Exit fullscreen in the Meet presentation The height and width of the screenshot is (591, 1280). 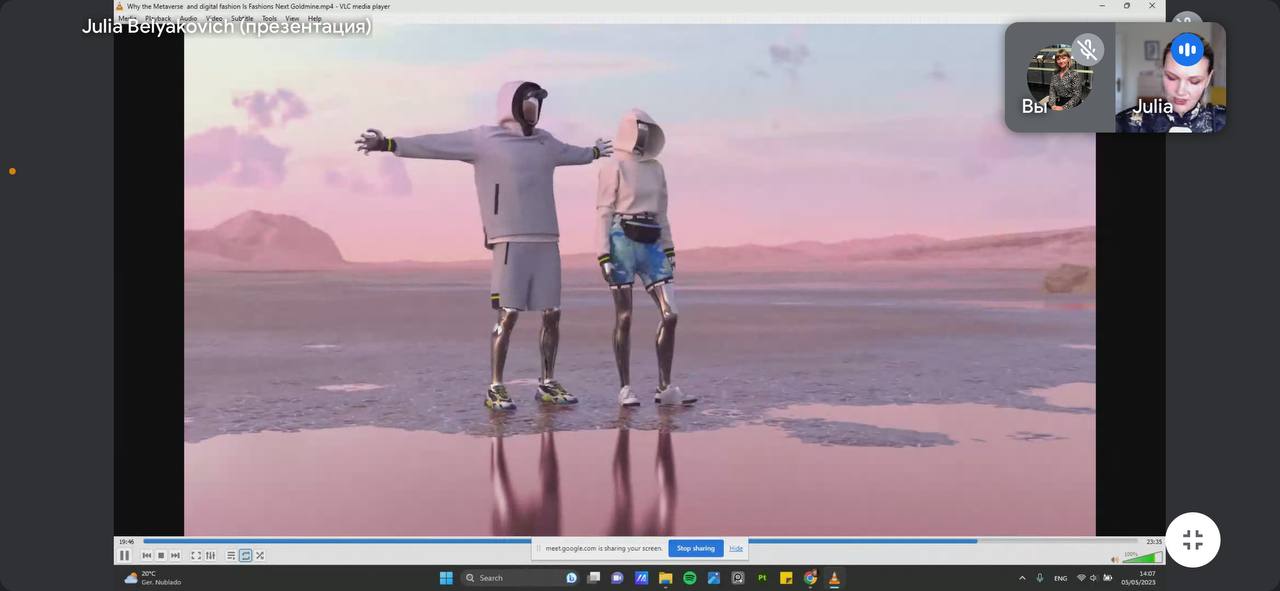[x=1192, y=540]
